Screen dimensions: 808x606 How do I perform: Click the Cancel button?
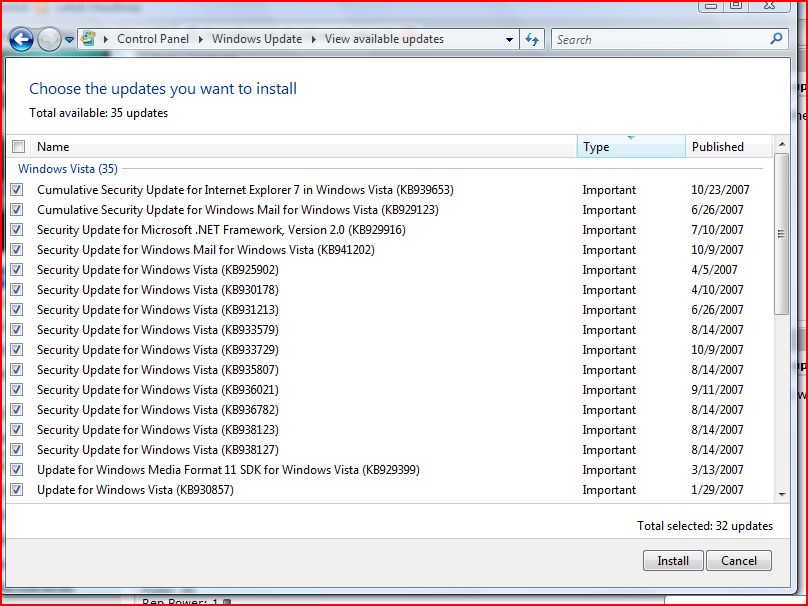[x=739, y=561]
